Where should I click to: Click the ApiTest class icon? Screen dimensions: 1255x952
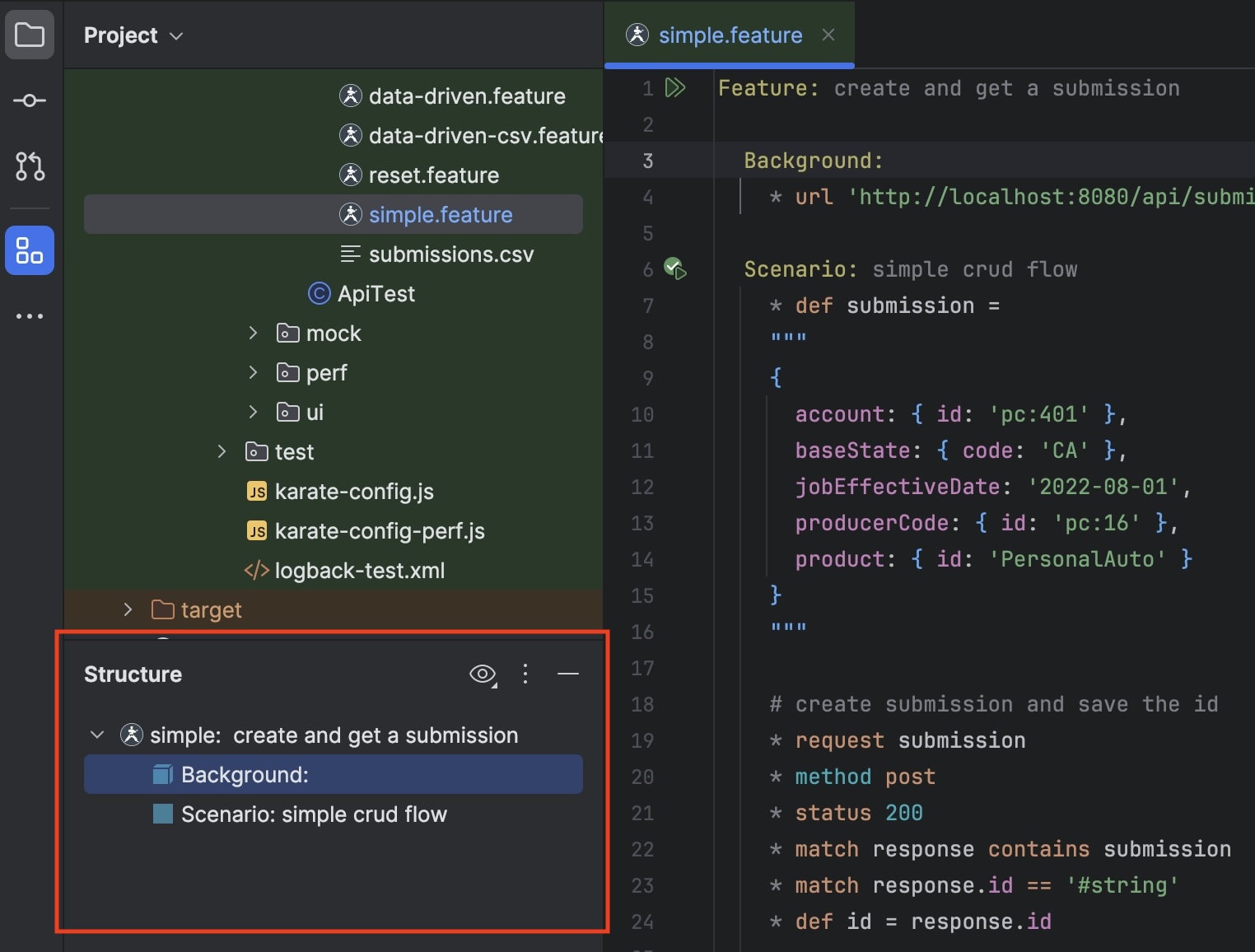(319, 293)
